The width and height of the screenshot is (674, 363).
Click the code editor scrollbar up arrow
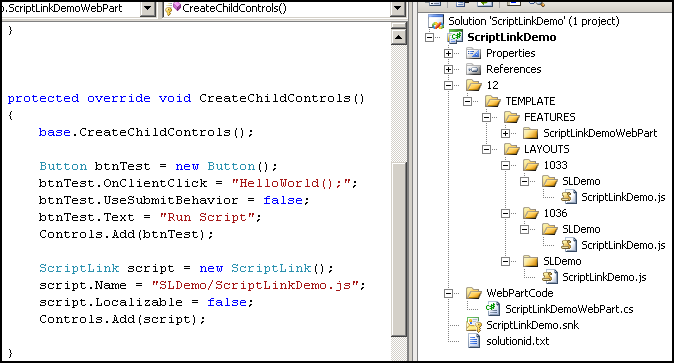[x=398, y=37]
